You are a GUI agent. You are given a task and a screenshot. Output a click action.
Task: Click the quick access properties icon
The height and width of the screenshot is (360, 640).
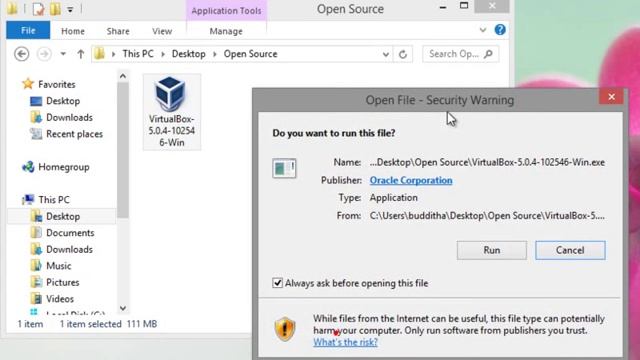point(38,9)
